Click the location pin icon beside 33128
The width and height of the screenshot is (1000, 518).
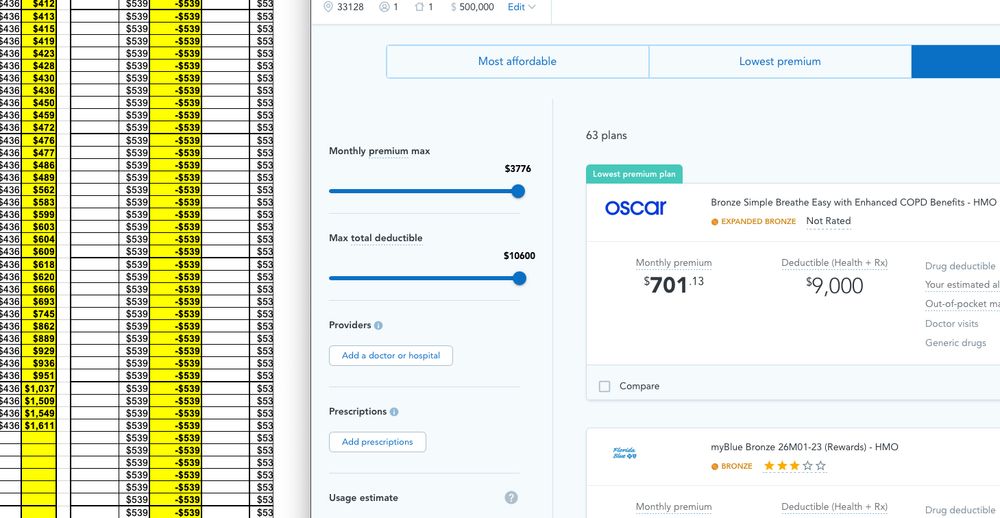coord(328,7)
